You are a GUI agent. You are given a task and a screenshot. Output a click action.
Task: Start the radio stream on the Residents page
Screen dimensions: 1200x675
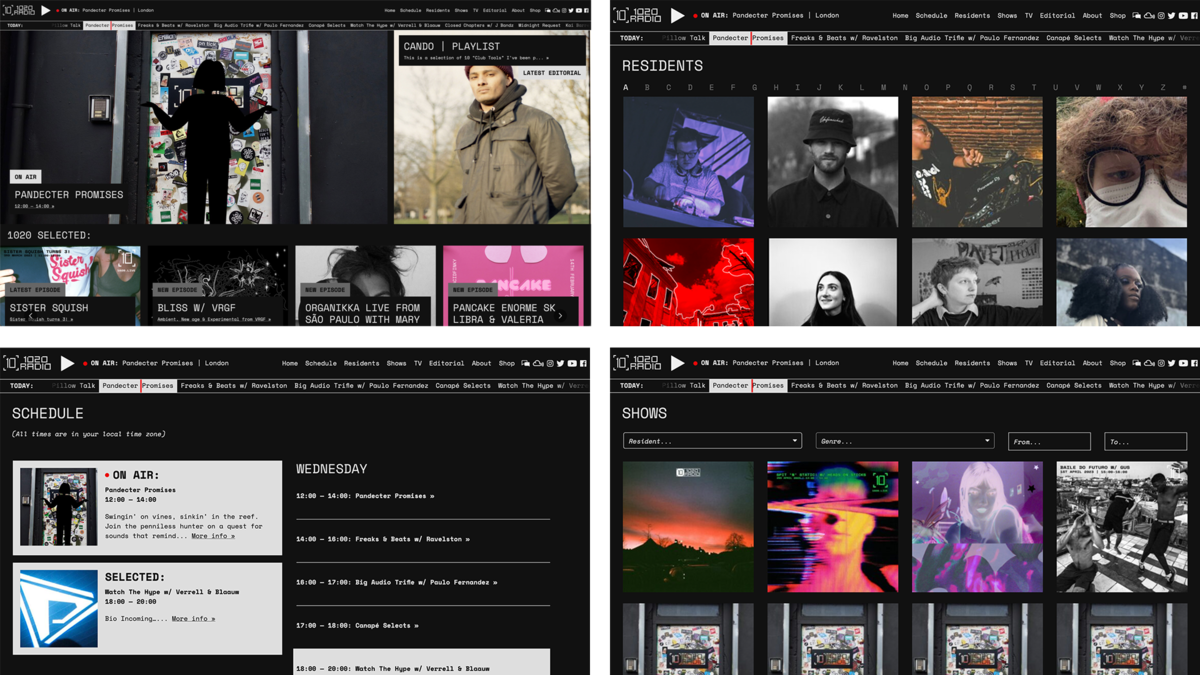tap(677, 15)
